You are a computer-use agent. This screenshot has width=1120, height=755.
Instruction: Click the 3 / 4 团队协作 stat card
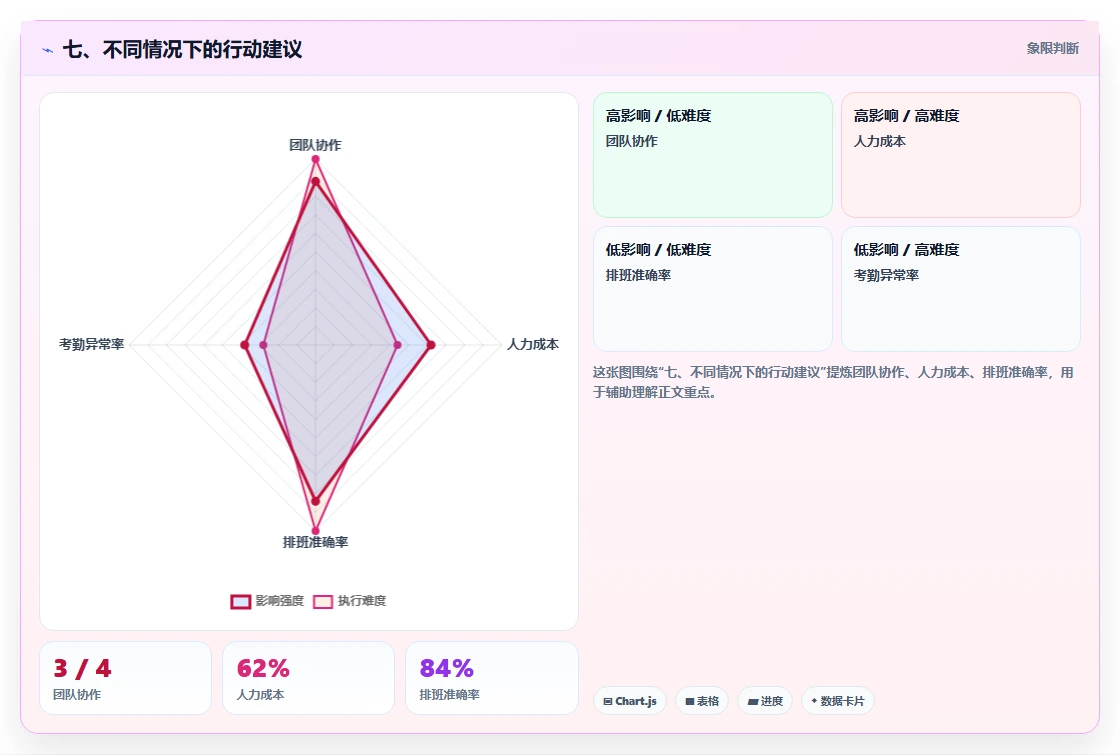126,678
